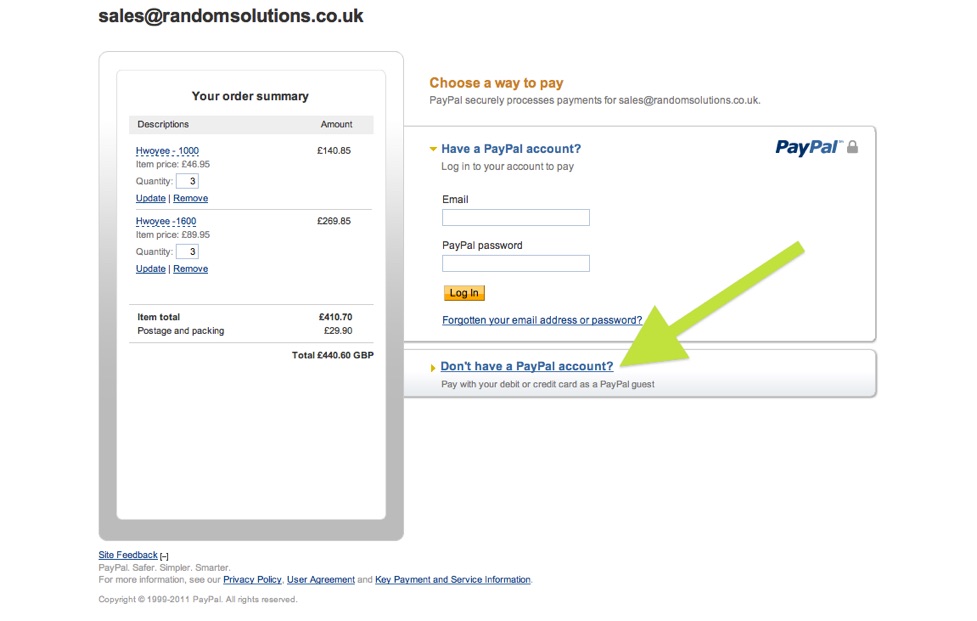The width and height of the screenshot is (977, 621).
Task: Open the User Agreement link
Action: [x=320, y=580]
